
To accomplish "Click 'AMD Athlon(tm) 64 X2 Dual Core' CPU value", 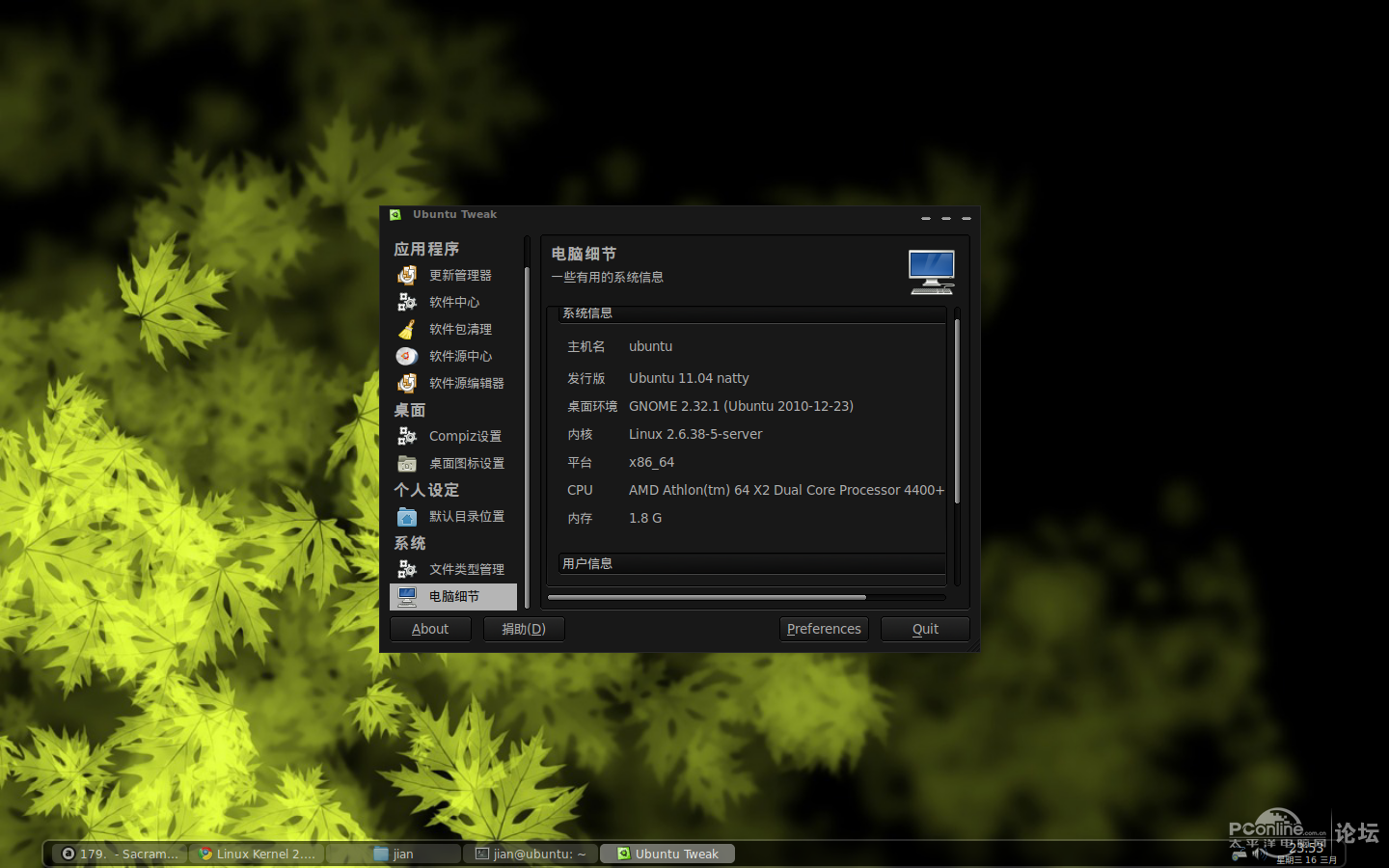I will coord(786,490).
